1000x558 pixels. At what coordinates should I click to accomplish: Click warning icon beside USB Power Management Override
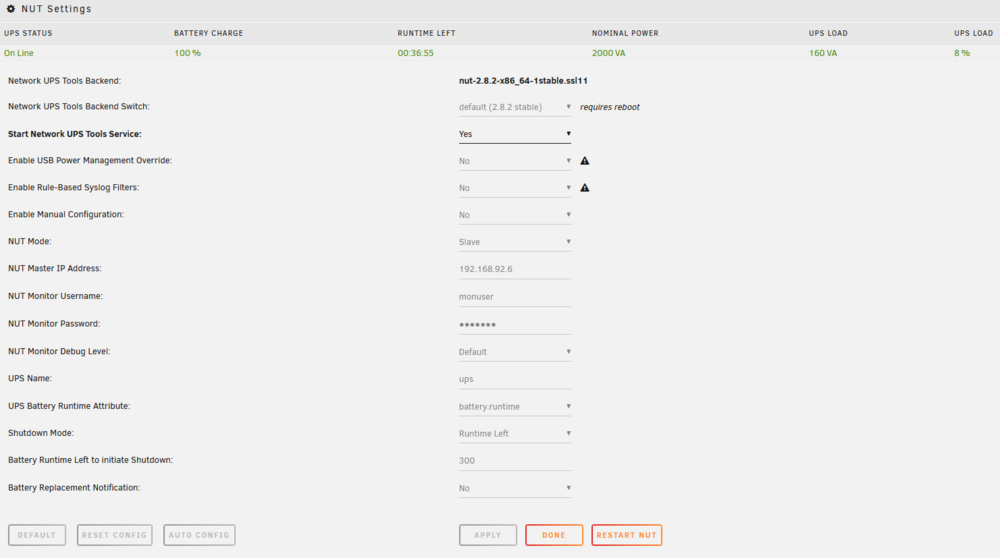pyautogui.click(x=585, y=161)
